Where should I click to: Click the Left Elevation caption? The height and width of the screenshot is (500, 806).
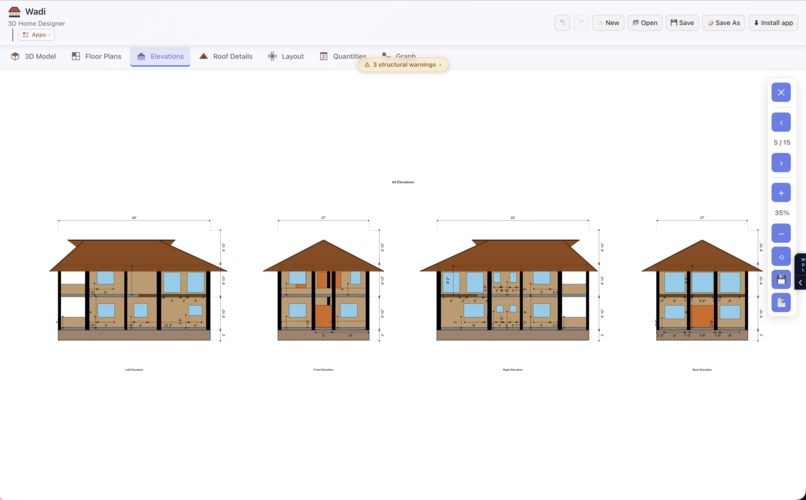point(134,370)
